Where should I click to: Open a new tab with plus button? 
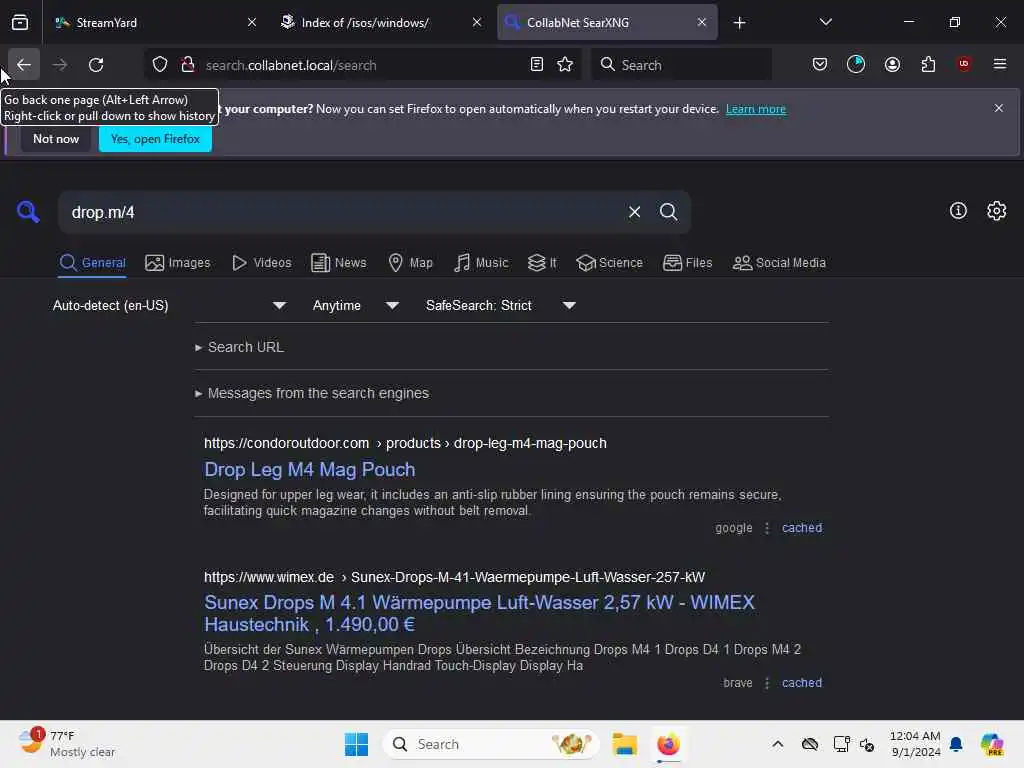(x=739, y=23)
